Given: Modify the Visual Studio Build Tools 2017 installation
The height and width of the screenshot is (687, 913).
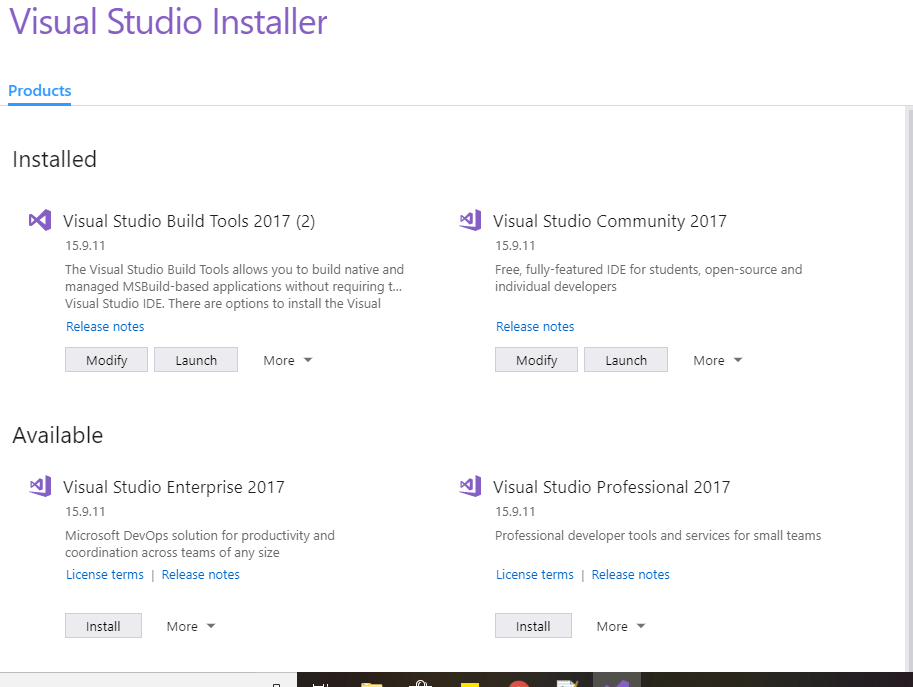Looking at the screenshot, I should (x=106, y=360).
